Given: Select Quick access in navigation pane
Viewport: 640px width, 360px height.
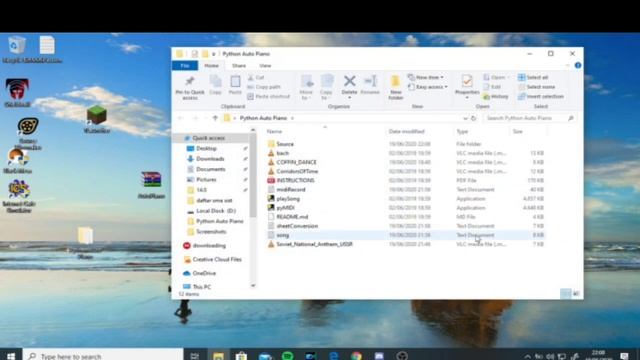Looking at the screenshot, I should click(208, 138).
